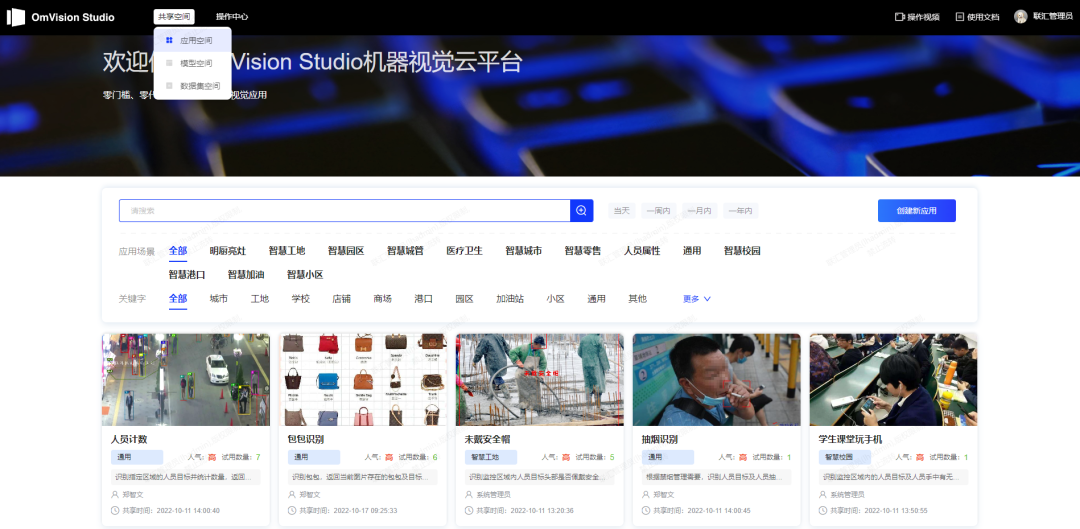1080x529 pixels.
Task: Filter keywords by 学校
Action: (300, 299)
